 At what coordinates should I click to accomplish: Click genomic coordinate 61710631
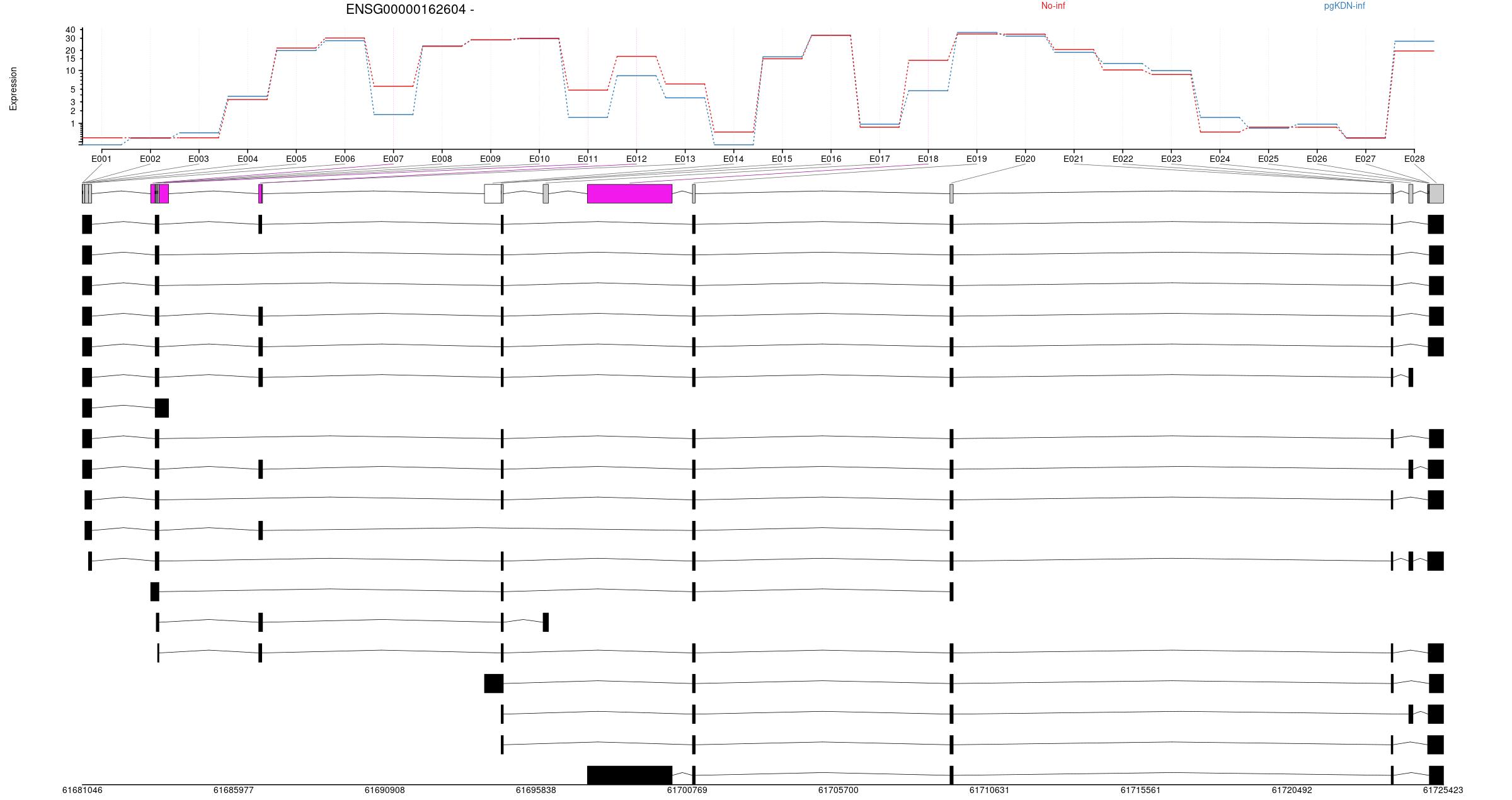click(989, 790)
